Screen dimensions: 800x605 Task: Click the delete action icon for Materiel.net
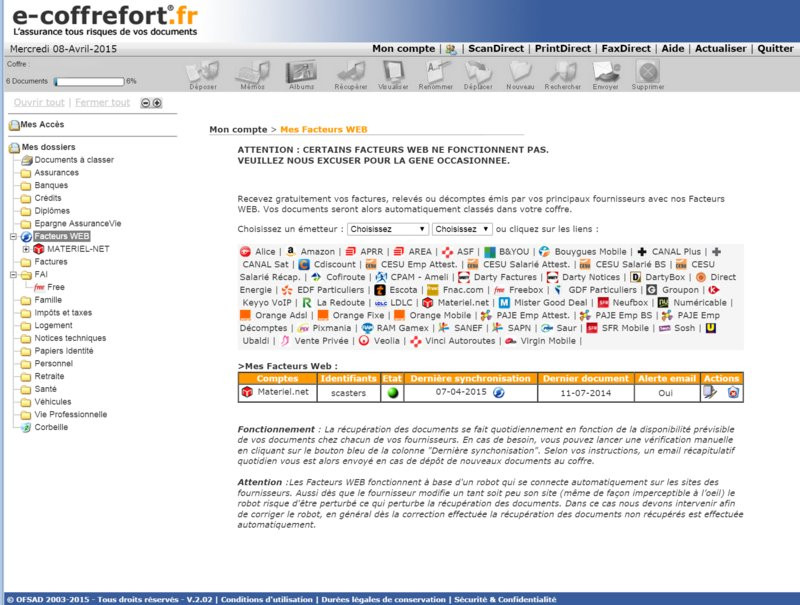733,392
